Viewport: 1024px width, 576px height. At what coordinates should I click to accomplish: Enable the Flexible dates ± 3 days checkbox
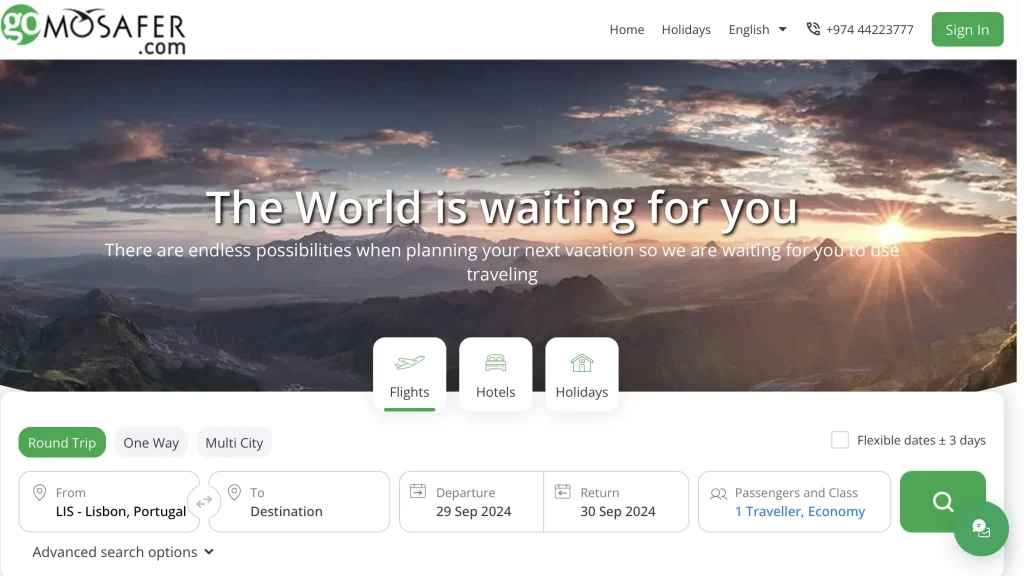pos(840,440)
